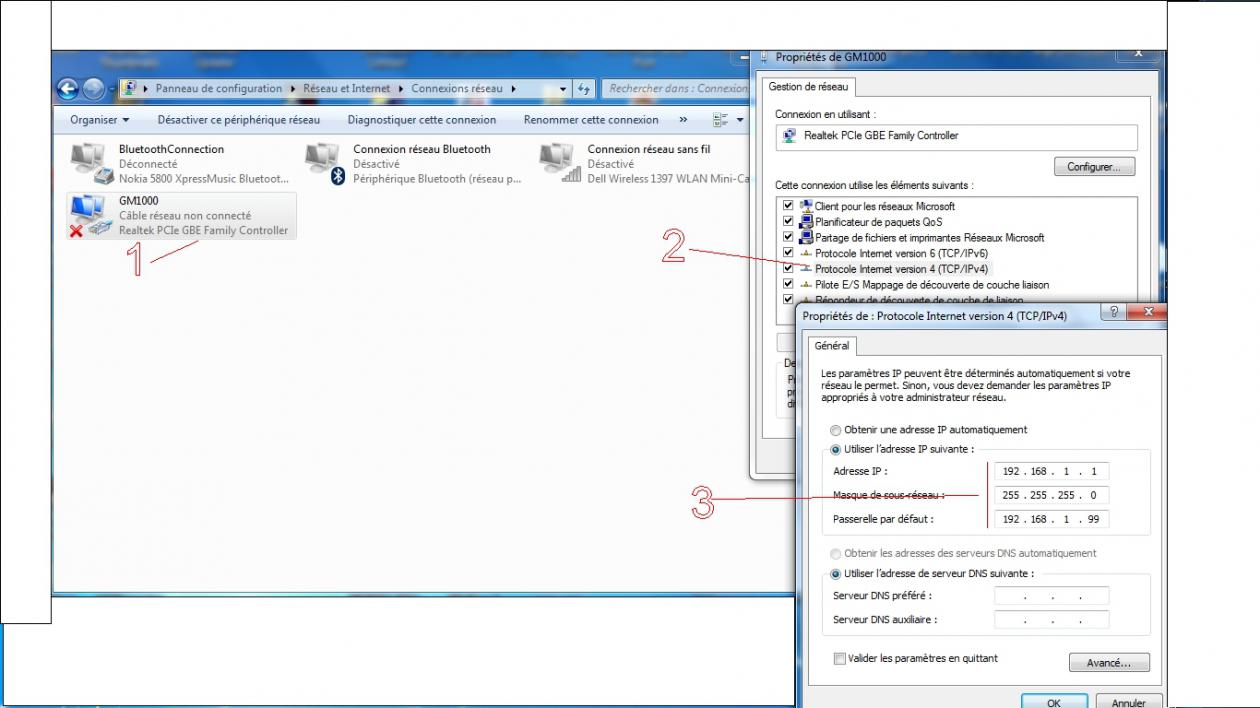
Task: Uncheck Client pour les réseaux Microsoft
Action: (788, 206)
